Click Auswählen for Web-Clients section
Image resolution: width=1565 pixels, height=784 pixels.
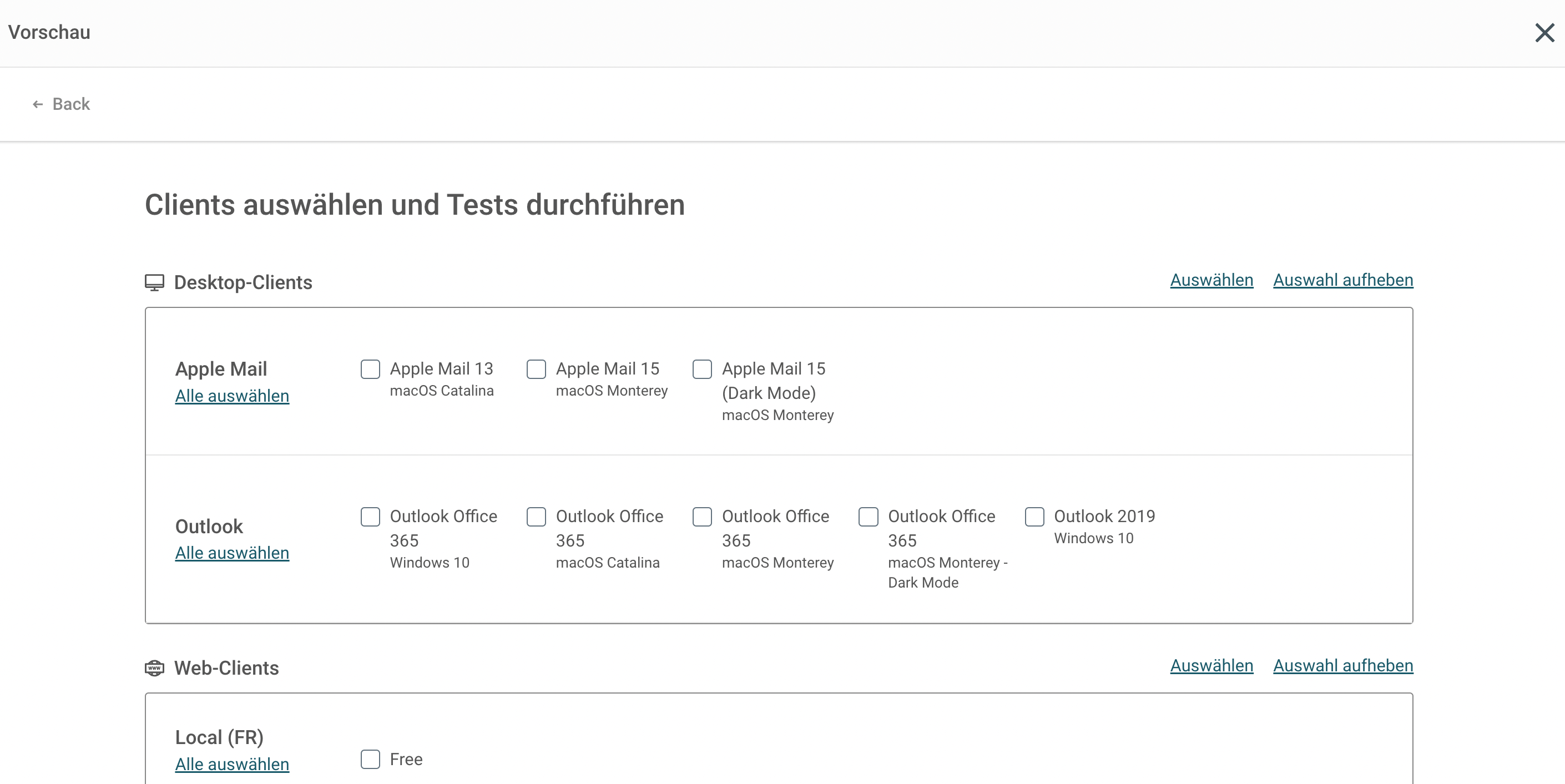point(1211,666)
